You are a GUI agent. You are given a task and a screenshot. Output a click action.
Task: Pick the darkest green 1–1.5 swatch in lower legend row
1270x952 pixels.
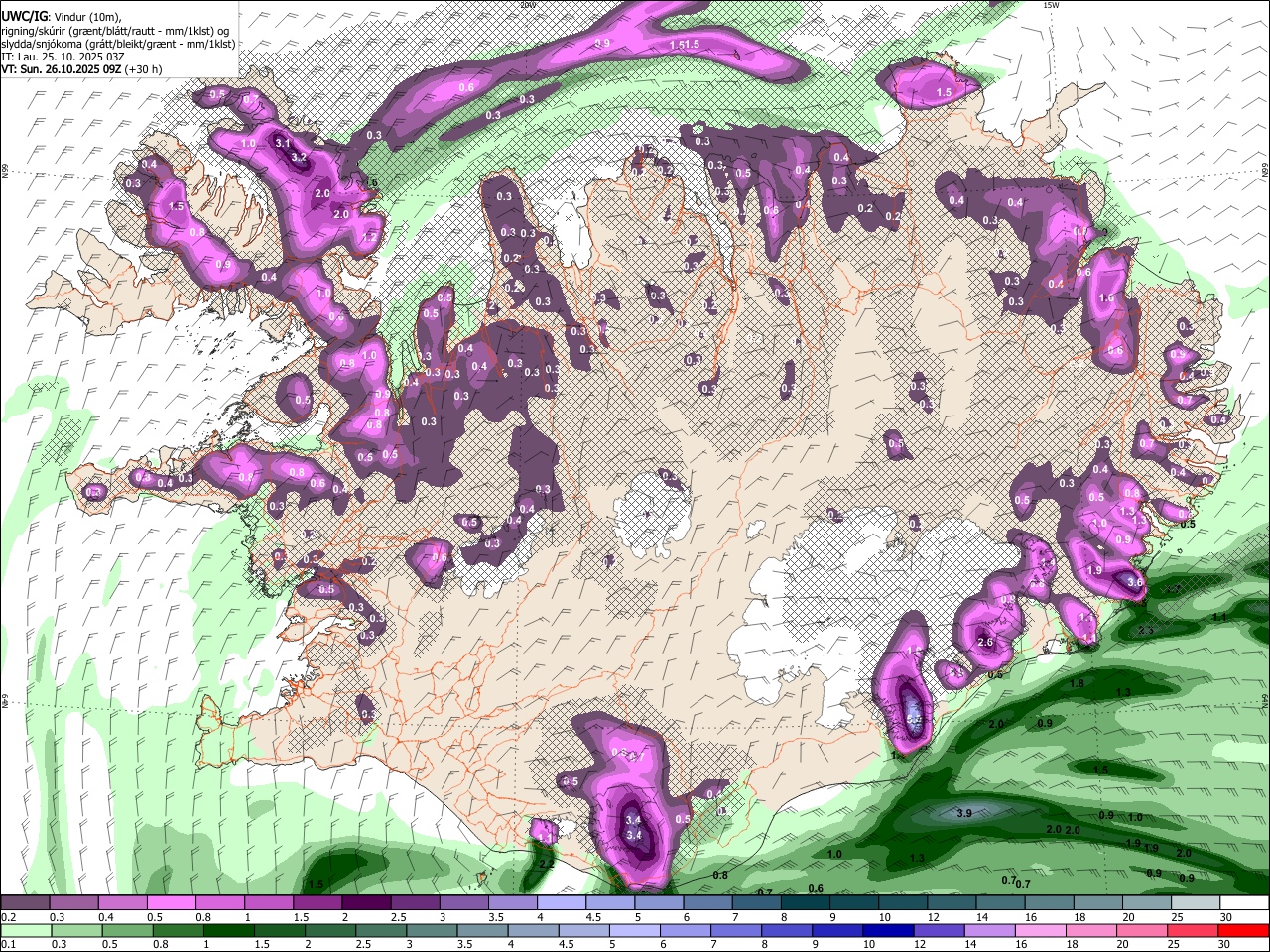tap(229, 931)
